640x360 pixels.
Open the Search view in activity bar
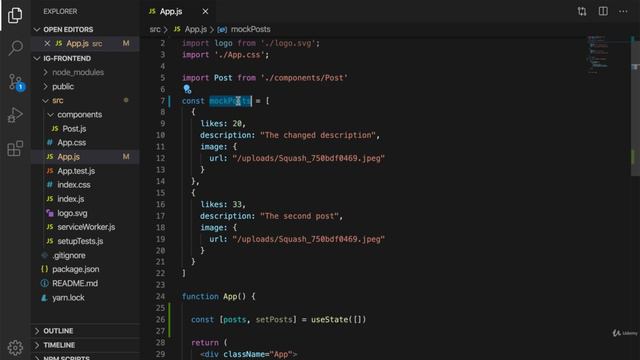pyautogui.click(x=15, y=48)
